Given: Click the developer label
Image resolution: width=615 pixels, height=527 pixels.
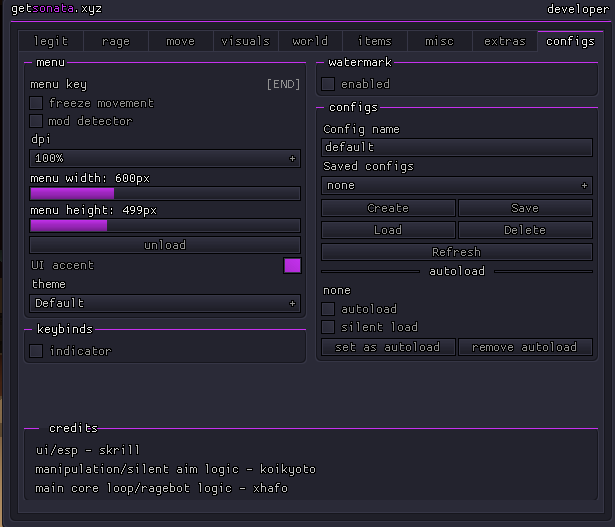Looking at the screenshot, I should coord(578,9).
